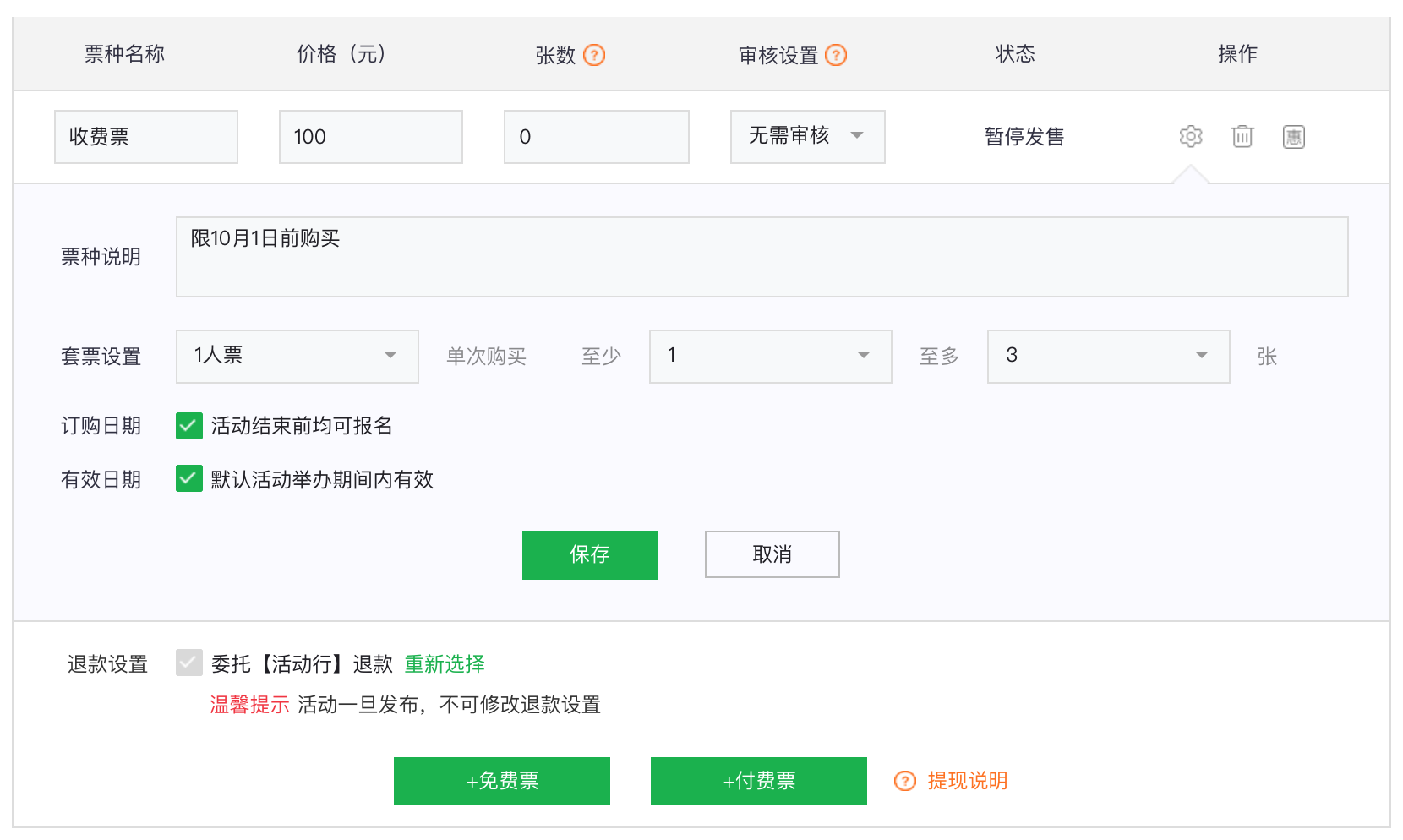The image size is (1403, 840).
Task: Click the 票种说明 text area
Action: [x=761, y=257]
